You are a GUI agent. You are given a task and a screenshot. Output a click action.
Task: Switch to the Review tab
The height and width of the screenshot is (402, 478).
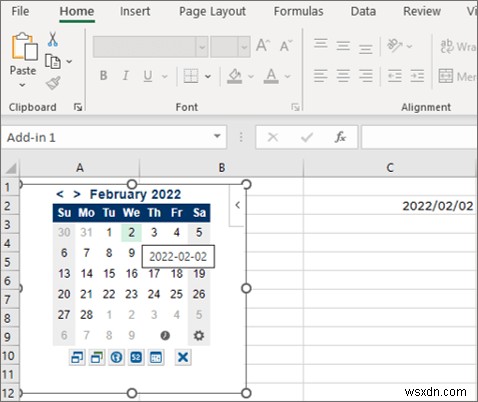422,11
